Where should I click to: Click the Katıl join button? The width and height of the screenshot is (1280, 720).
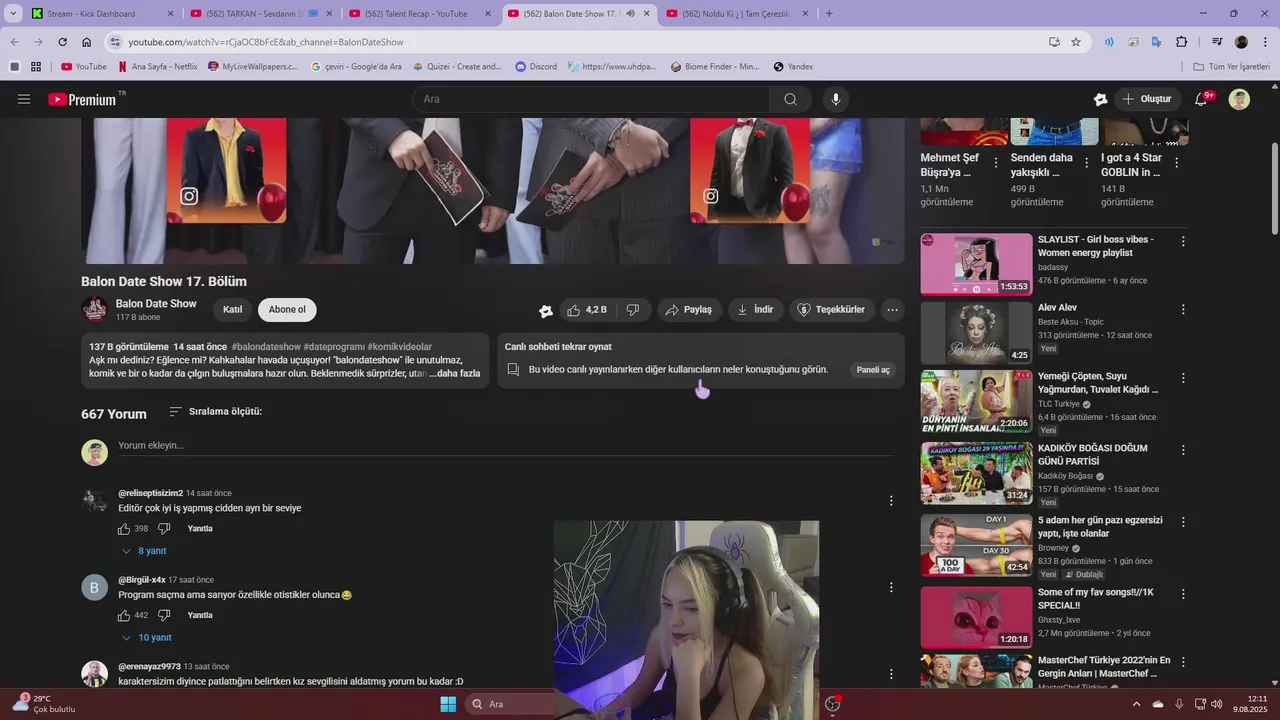[233, 310]
